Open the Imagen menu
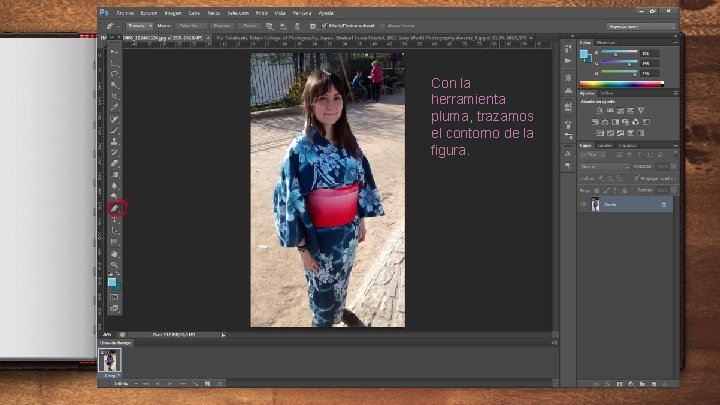 173,13
